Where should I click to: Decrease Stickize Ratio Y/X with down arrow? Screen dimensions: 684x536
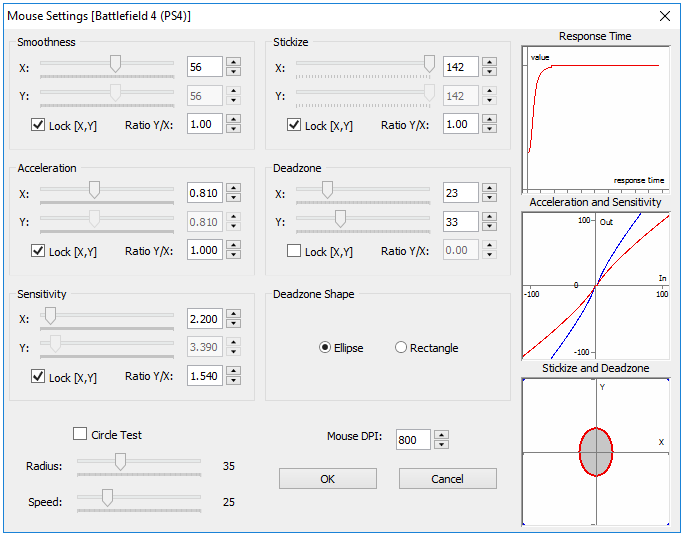coord(490,129)
